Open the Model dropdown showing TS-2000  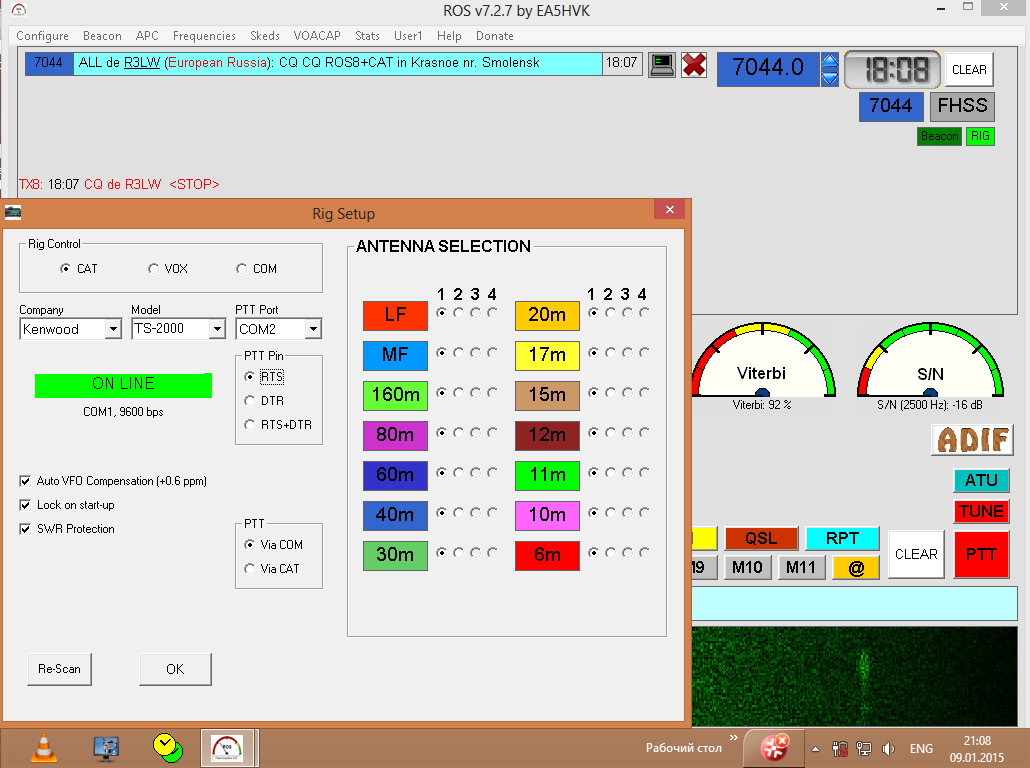point(217,329)
